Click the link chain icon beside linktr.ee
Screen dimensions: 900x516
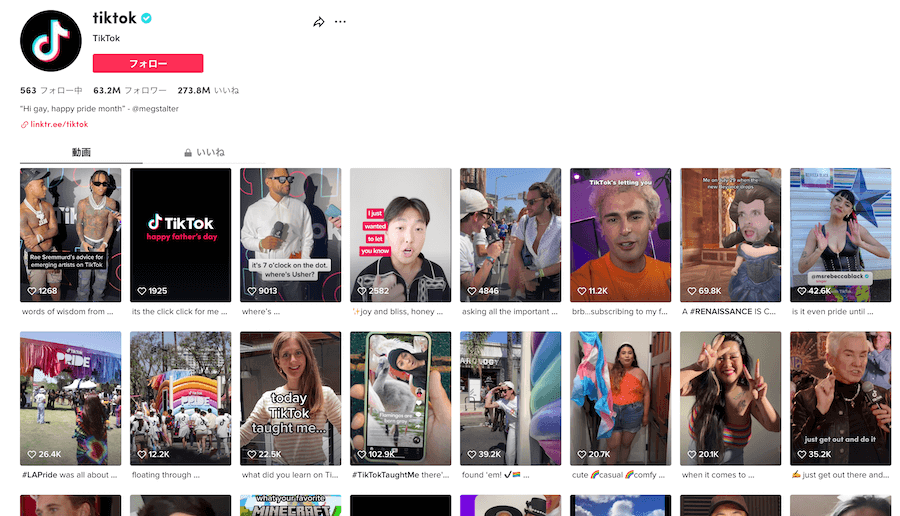(25, 125)
